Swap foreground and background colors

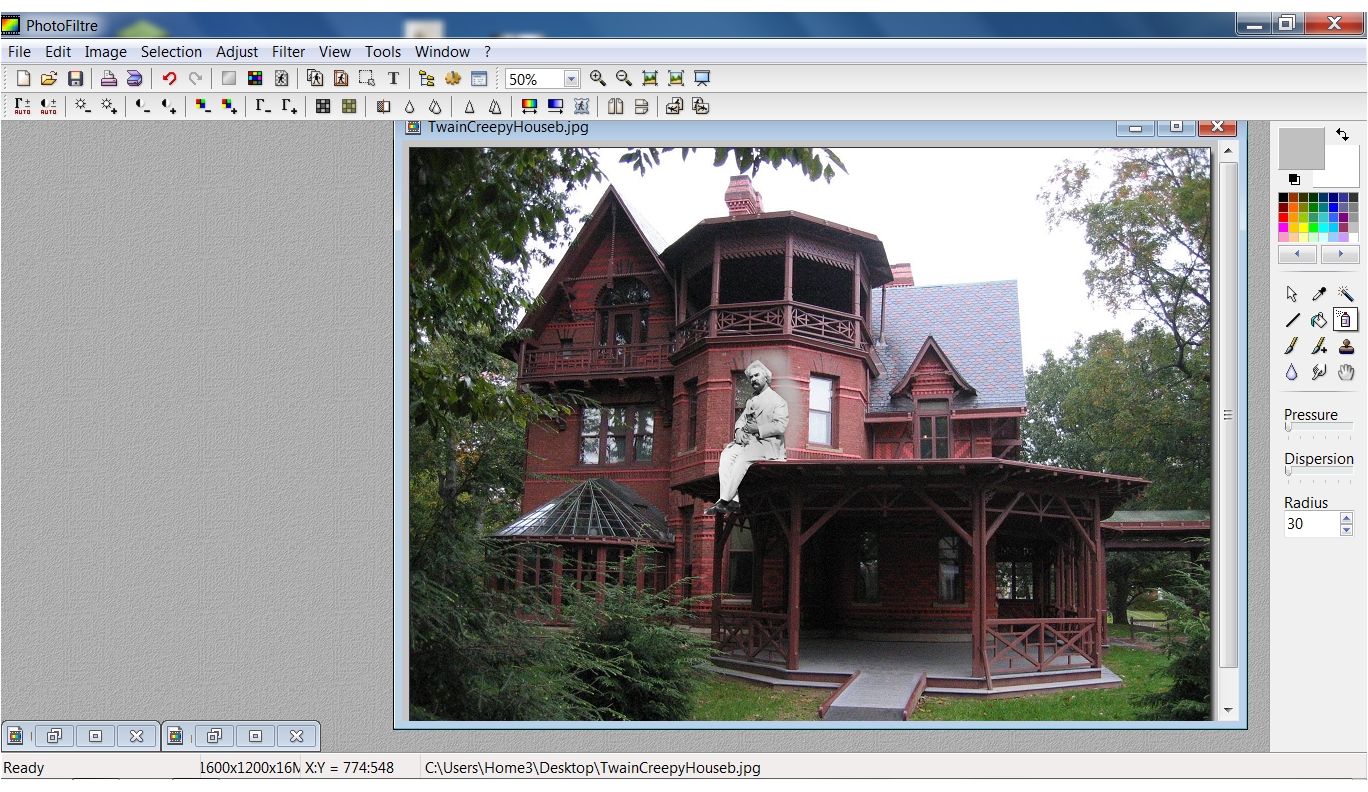[1342, 135]
